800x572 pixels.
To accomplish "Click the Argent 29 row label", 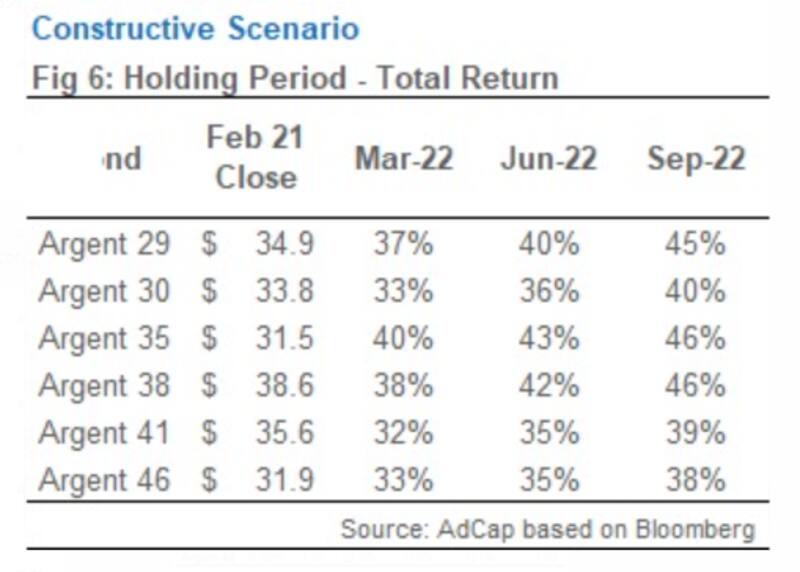I will 104,244.
